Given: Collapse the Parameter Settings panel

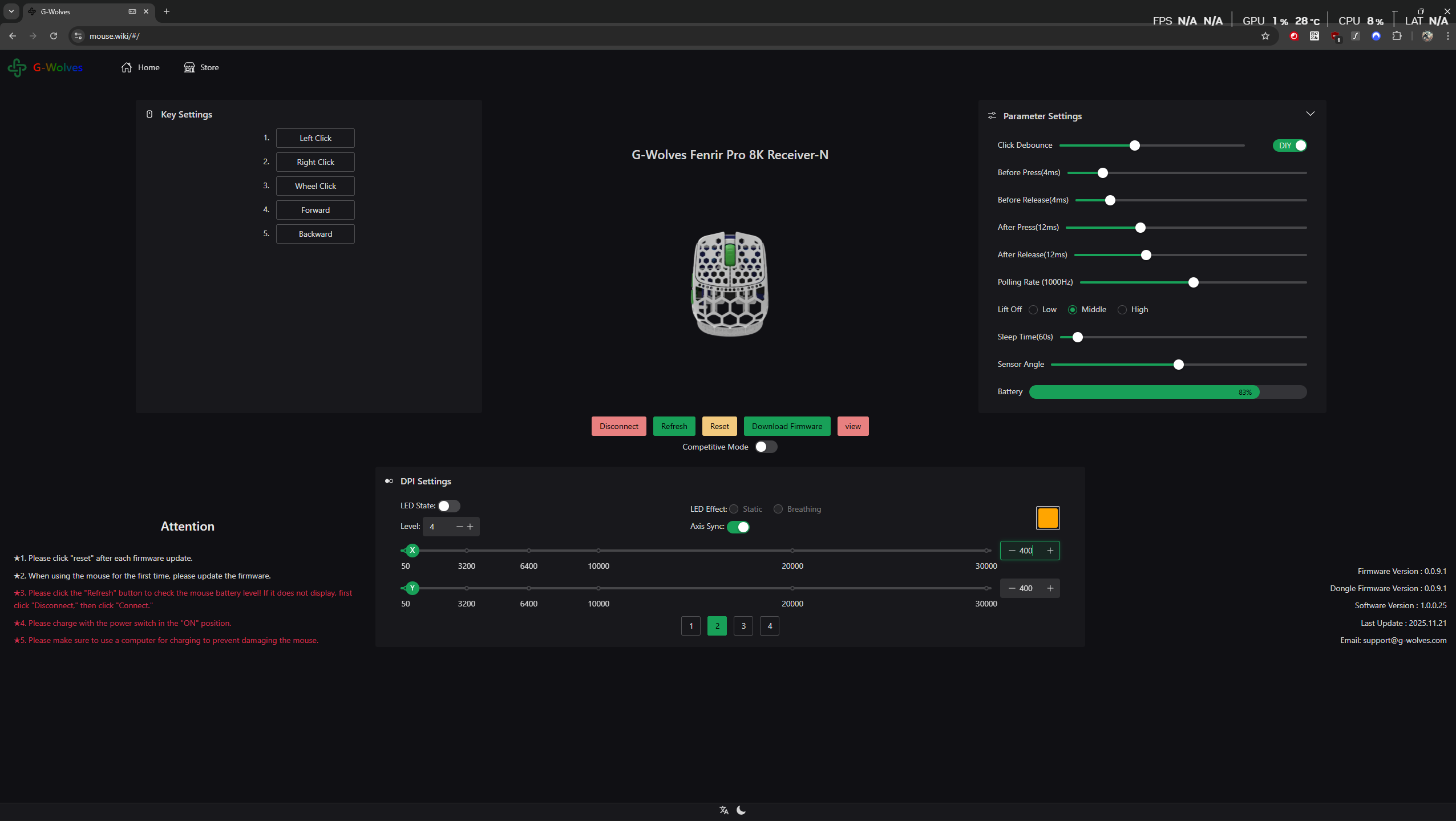Looking at the screenshot, I should click(x=1310, y=114).
